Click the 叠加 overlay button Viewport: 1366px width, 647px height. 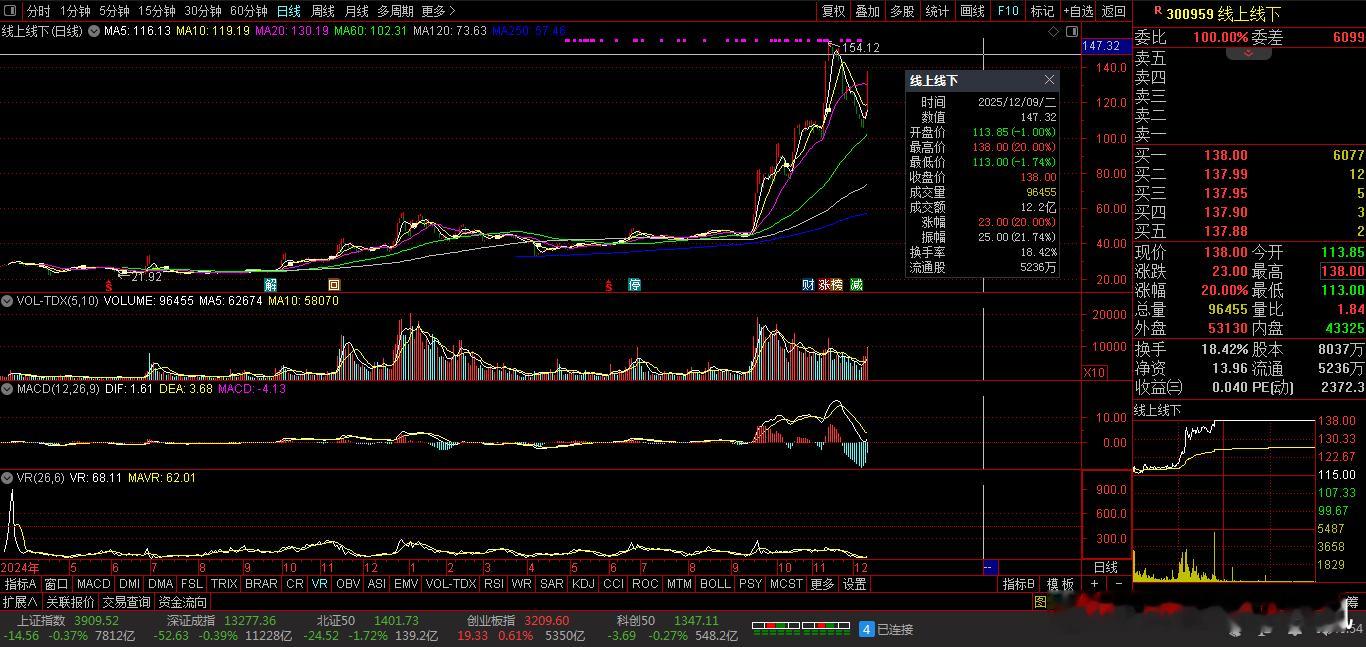click(867, 11)
